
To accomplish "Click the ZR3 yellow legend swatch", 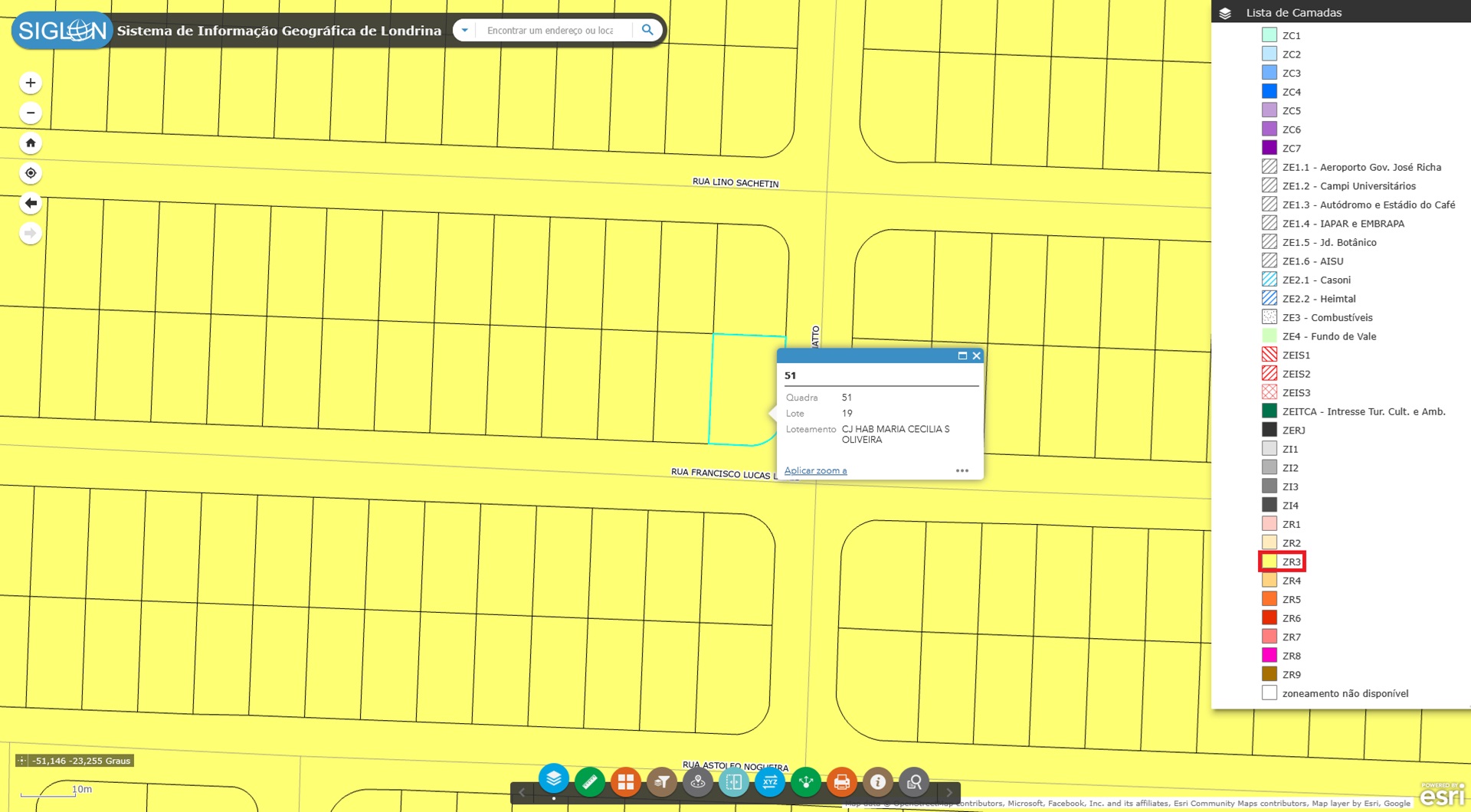I will [1270, 562].
